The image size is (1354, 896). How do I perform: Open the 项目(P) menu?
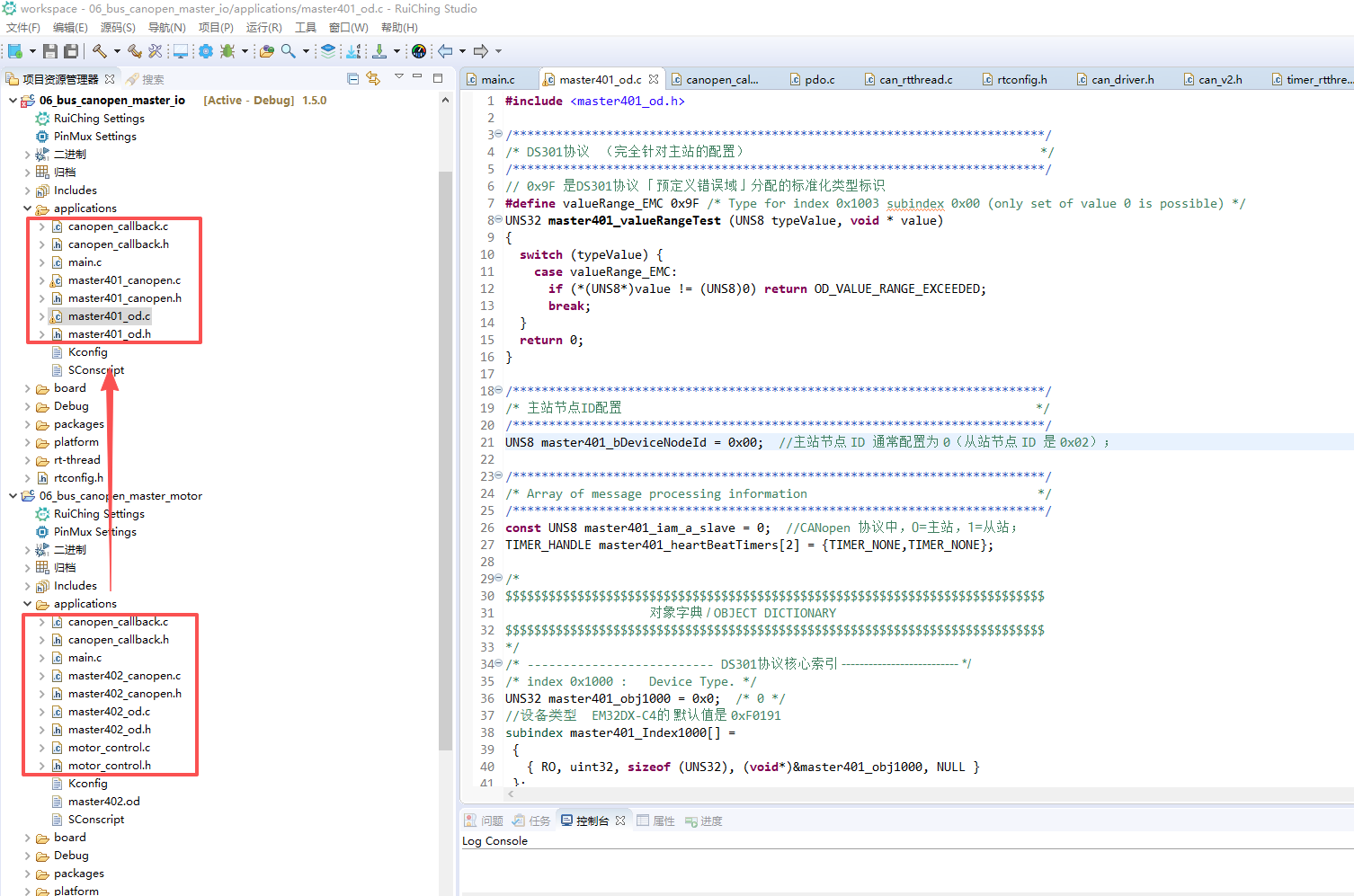(x=216, y=28)
